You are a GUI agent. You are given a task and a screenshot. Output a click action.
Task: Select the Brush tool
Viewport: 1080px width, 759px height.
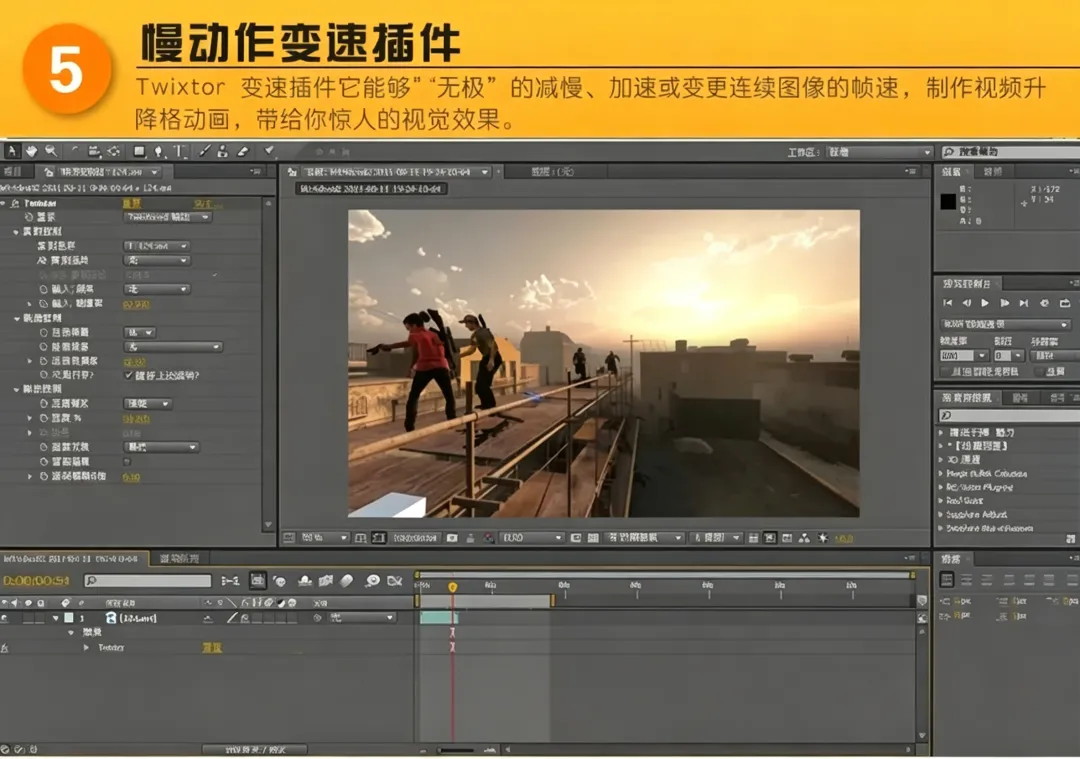205,151
